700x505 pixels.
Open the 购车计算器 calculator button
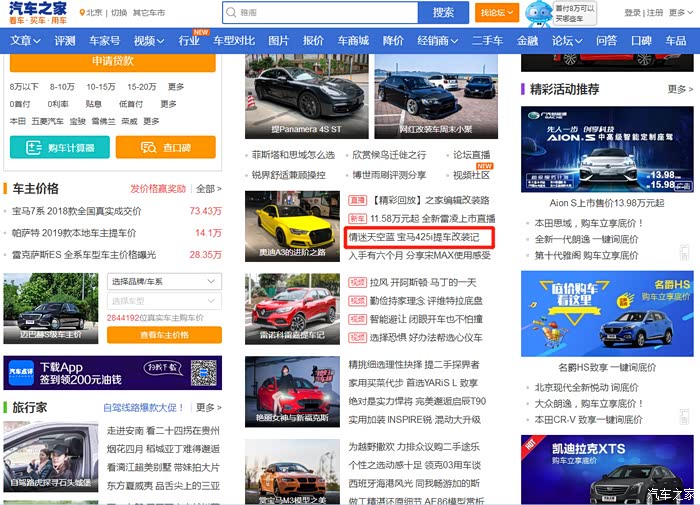tap(59, 148)
